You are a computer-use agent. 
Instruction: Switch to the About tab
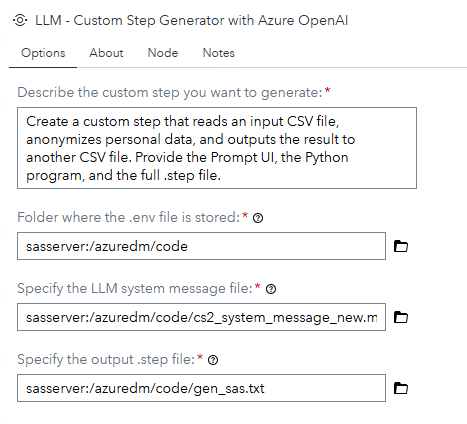point(106,53)
